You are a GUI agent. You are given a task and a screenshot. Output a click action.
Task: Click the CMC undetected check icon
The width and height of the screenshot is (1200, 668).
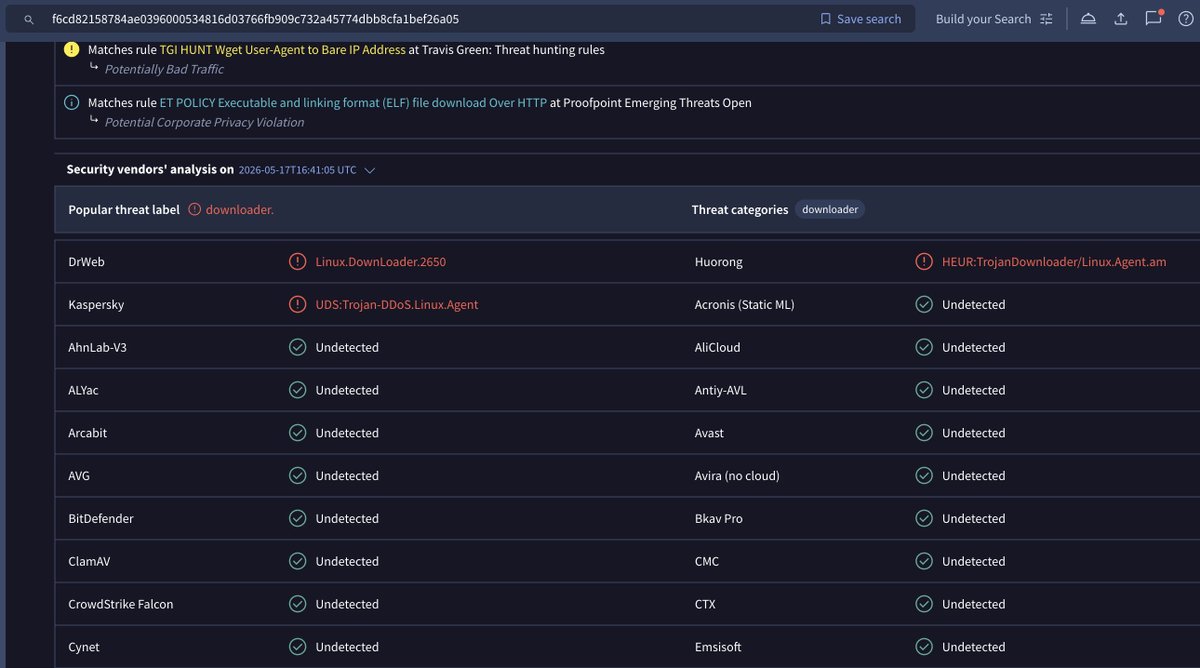click(x=924, y=562)
